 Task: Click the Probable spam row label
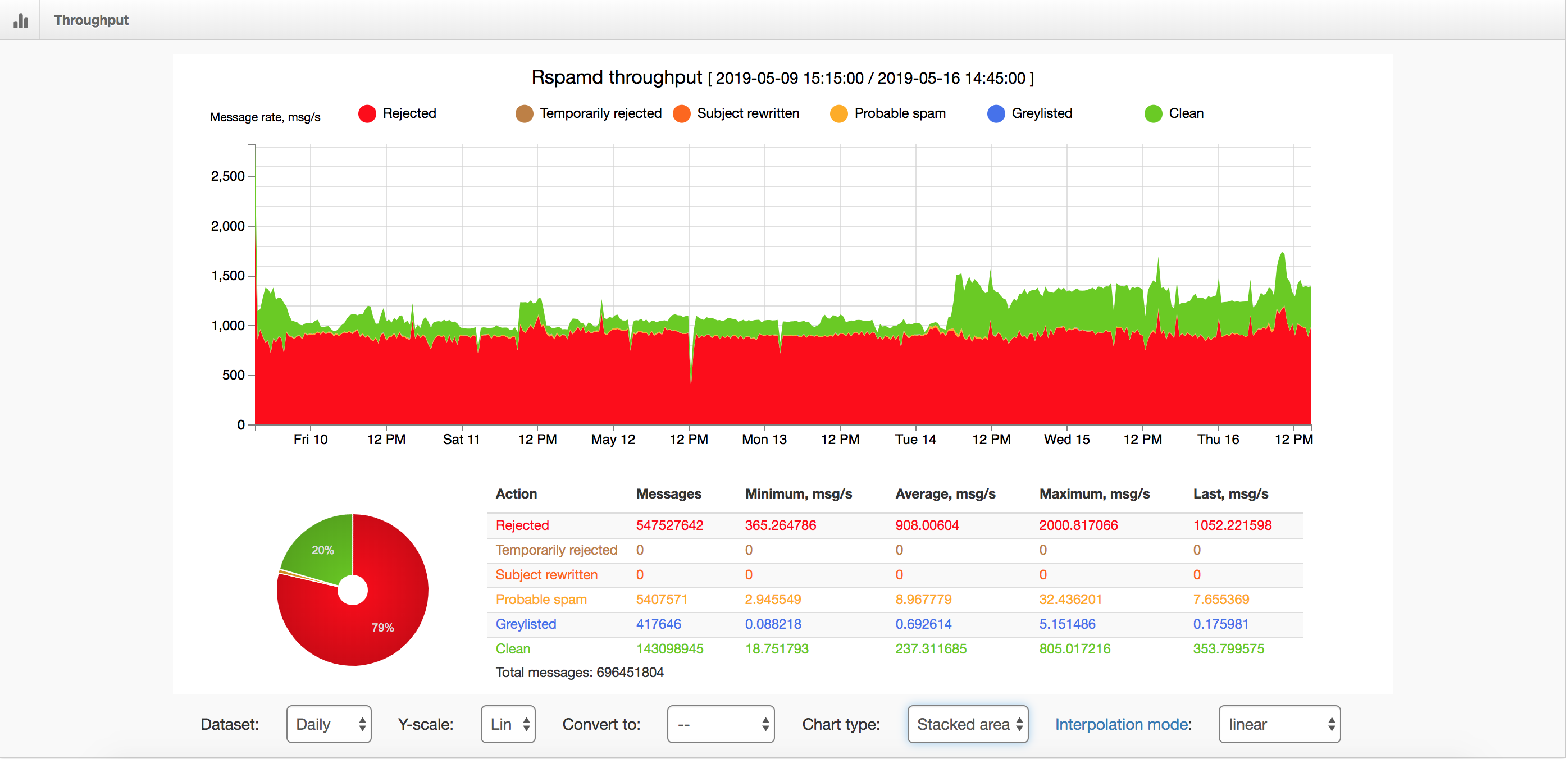(x=540, y=600)
